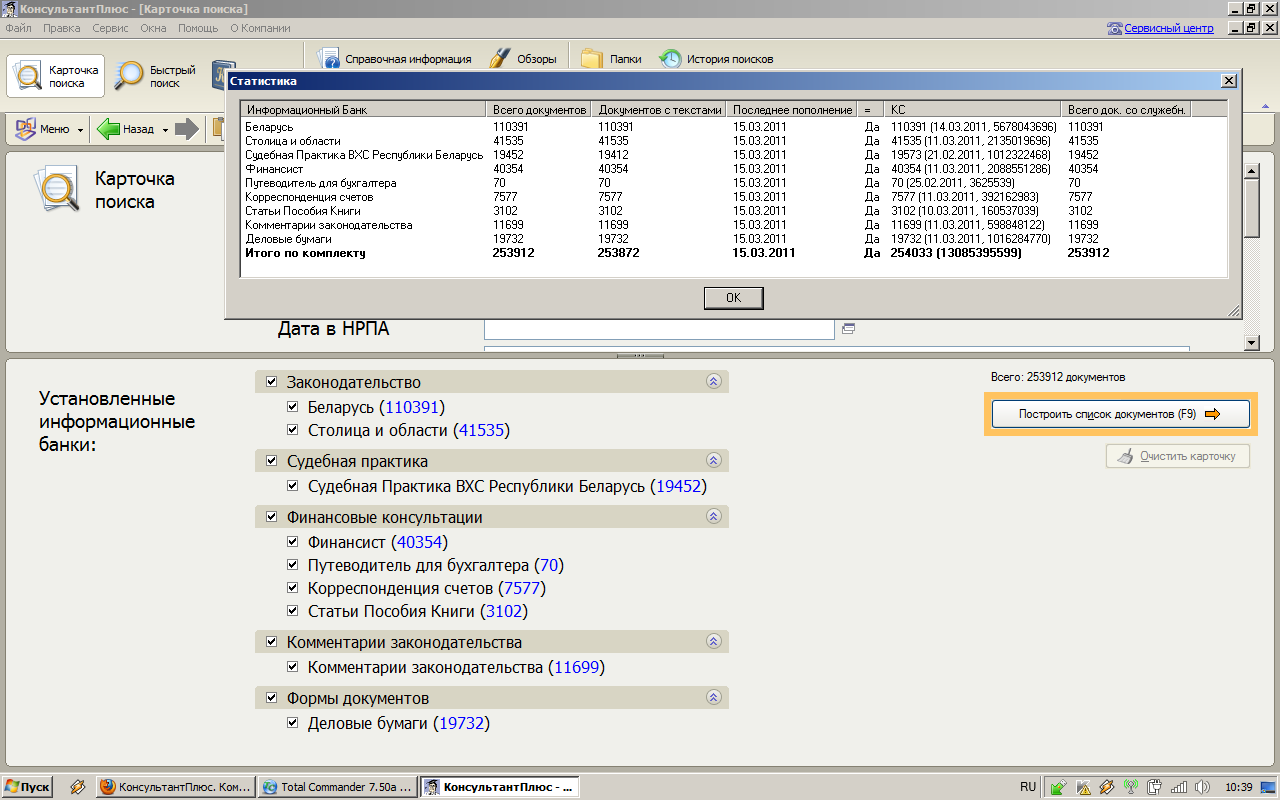Uncheck the Судебная практика category checkbox
This screenshot has width=1280, height=800.
tap(271, 461)
